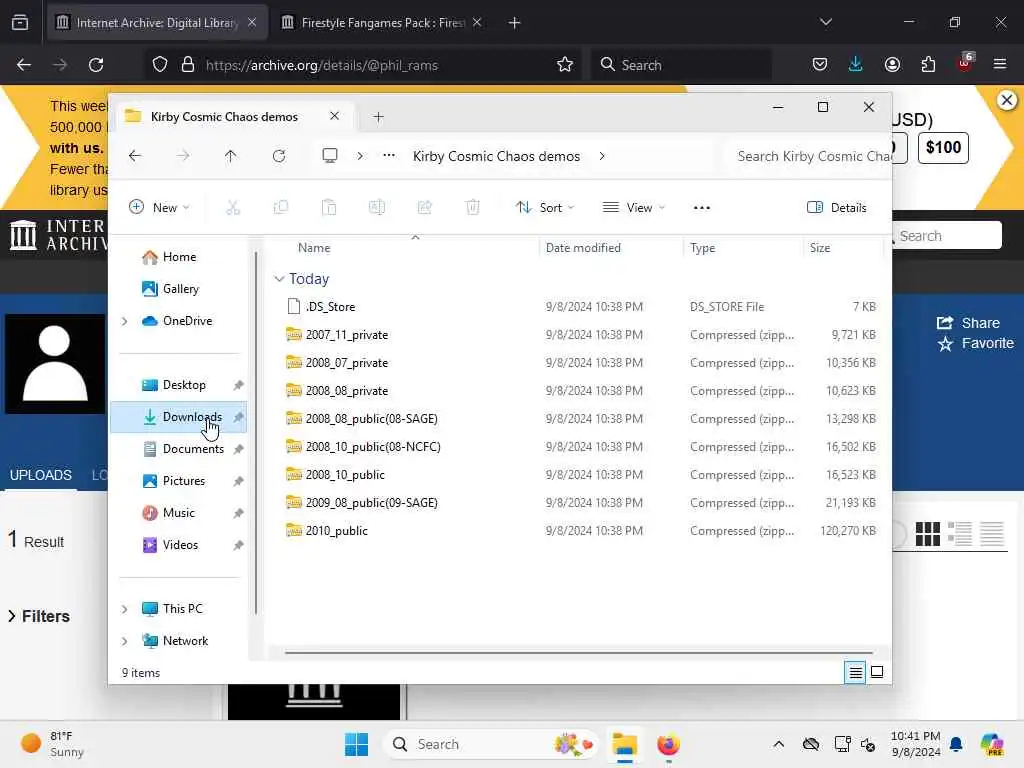The width and height of the screenshot is (1024, 768).
Task: Select the UPLOADS tab on archive page
Action: tap(40, 475)
